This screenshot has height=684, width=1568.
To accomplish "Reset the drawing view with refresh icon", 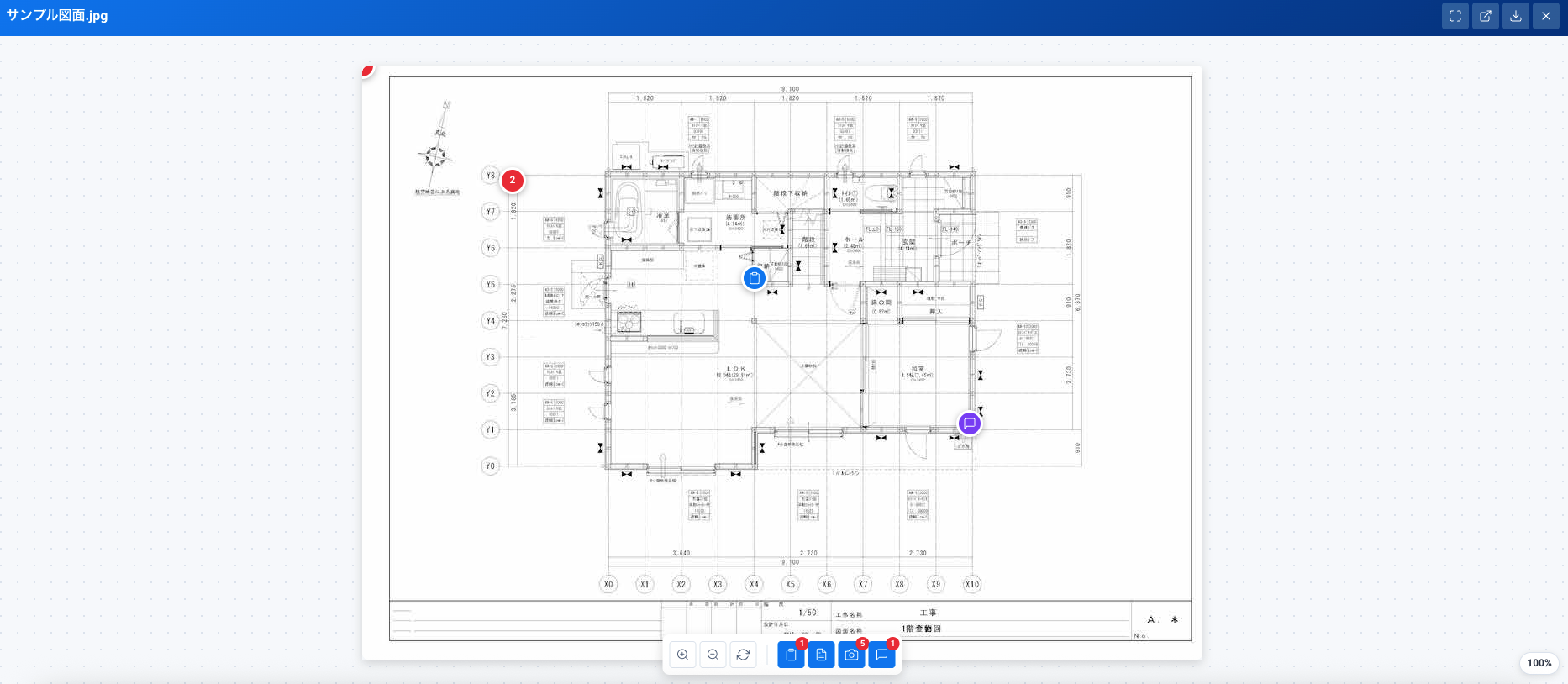I will [x=743, y=655].
